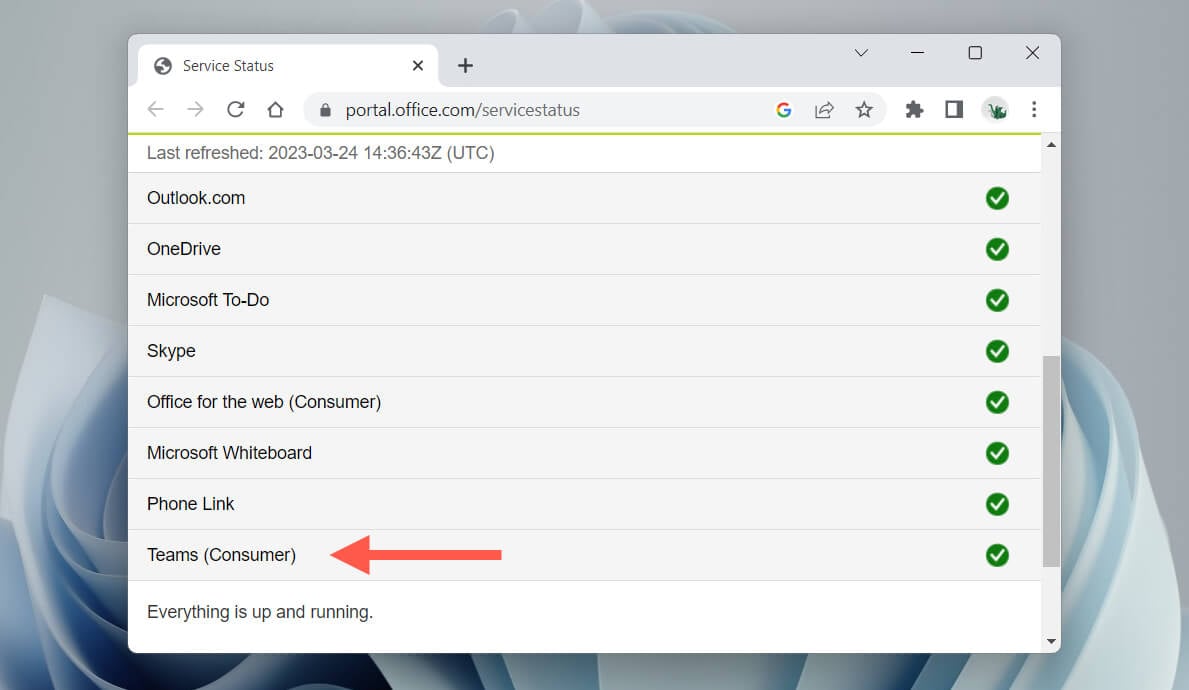Screen dimensions: 1189x690
Task: Open Chrome three-dot menu
Action: pos(1034,109)
